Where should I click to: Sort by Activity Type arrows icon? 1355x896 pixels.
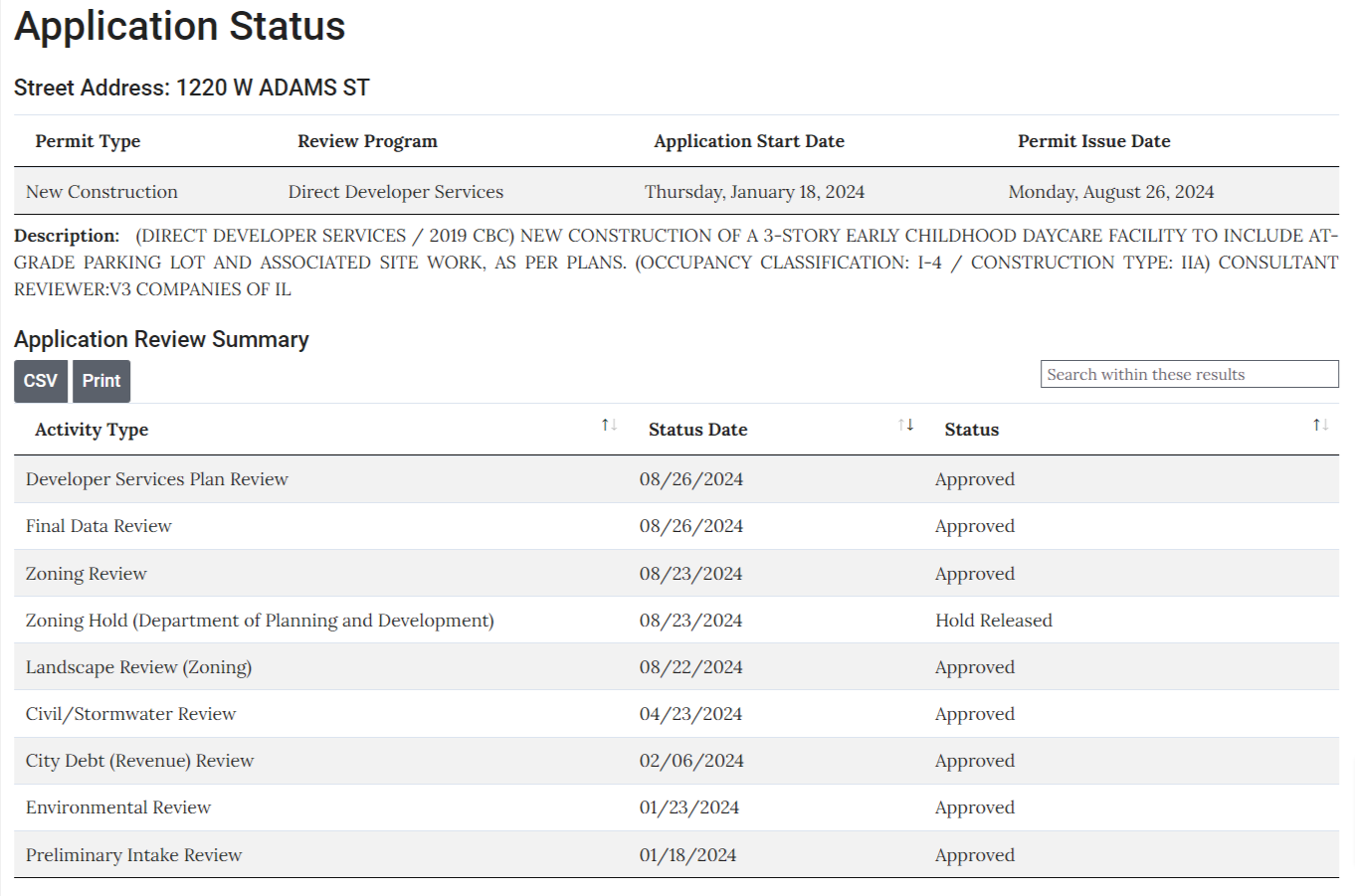pyautogui.click(x=609, y=426)
